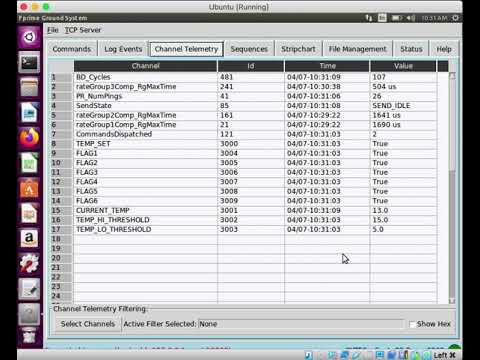Open the Help tab

(x=444, y=49)
